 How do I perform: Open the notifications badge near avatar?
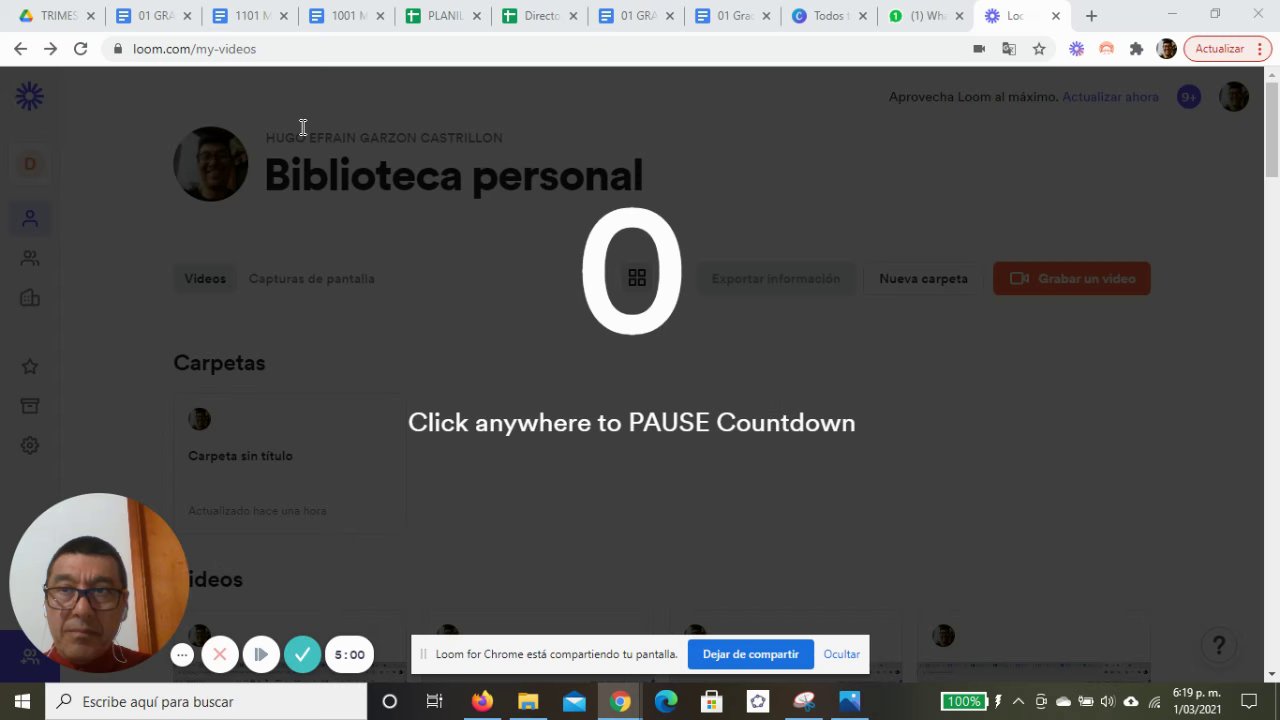(1189, 97)
